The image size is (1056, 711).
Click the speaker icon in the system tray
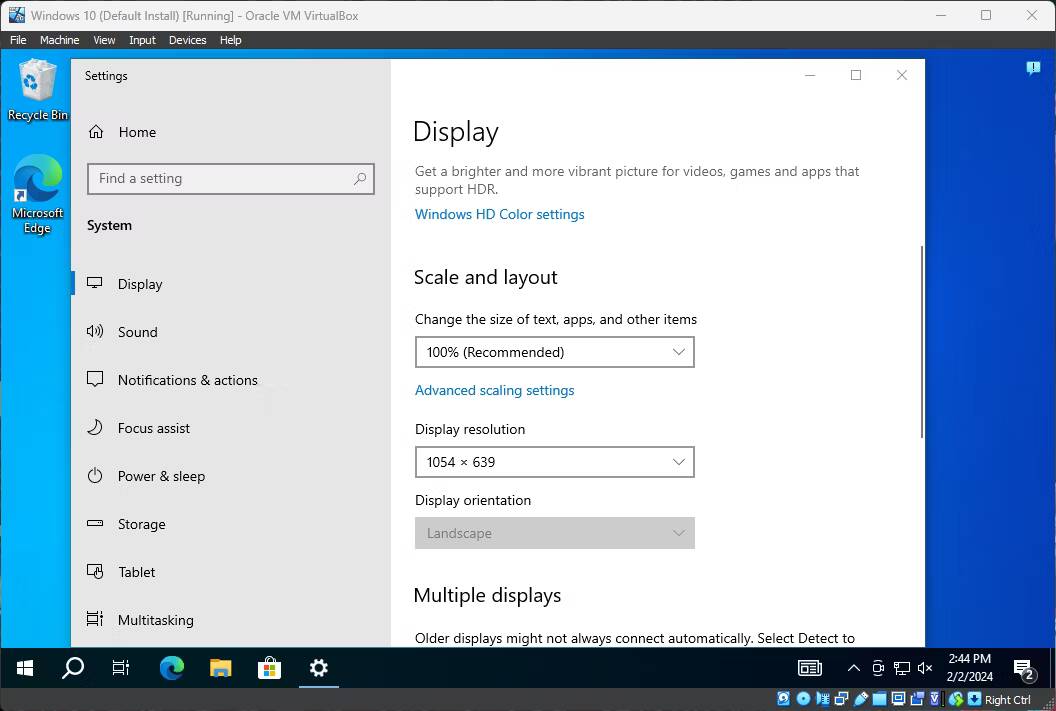point(924,668)
